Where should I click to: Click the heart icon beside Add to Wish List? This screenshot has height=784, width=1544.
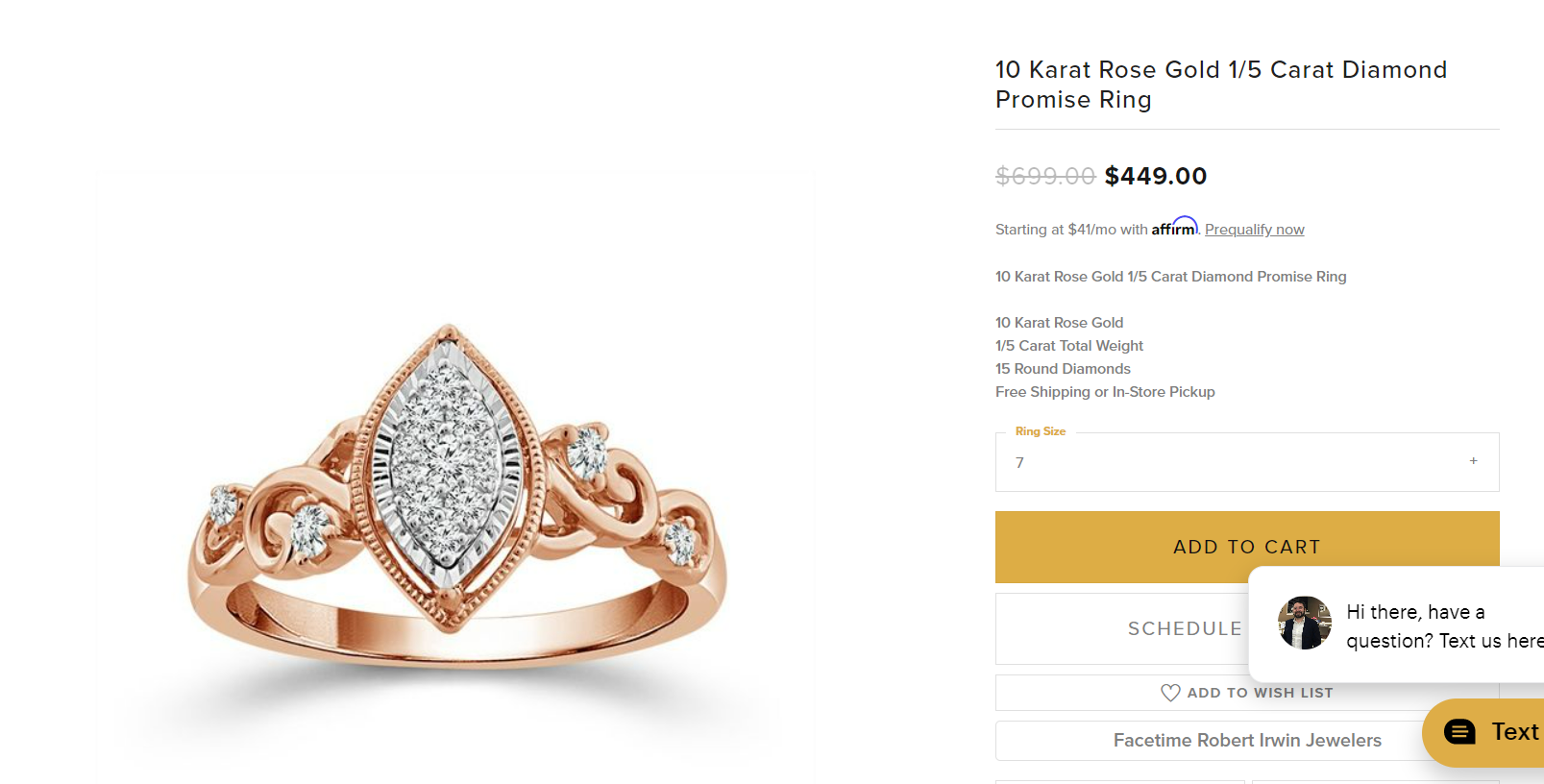(1170, 693)
